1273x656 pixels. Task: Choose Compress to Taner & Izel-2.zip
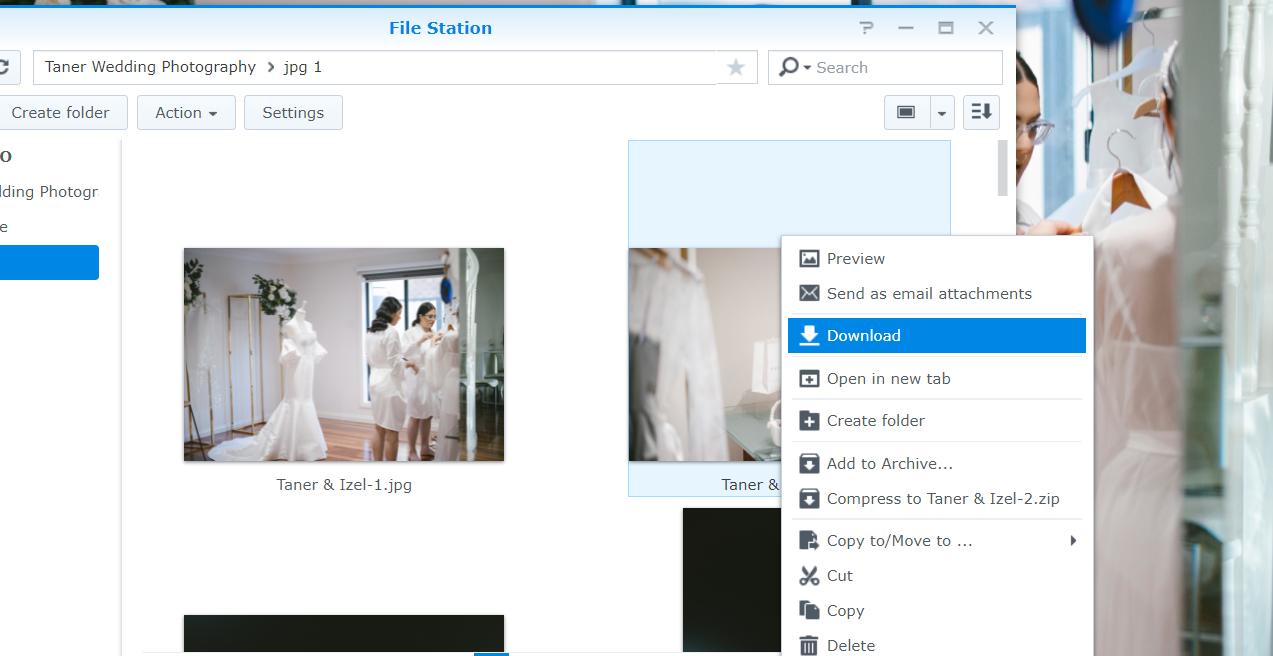(x=942, y=499)
